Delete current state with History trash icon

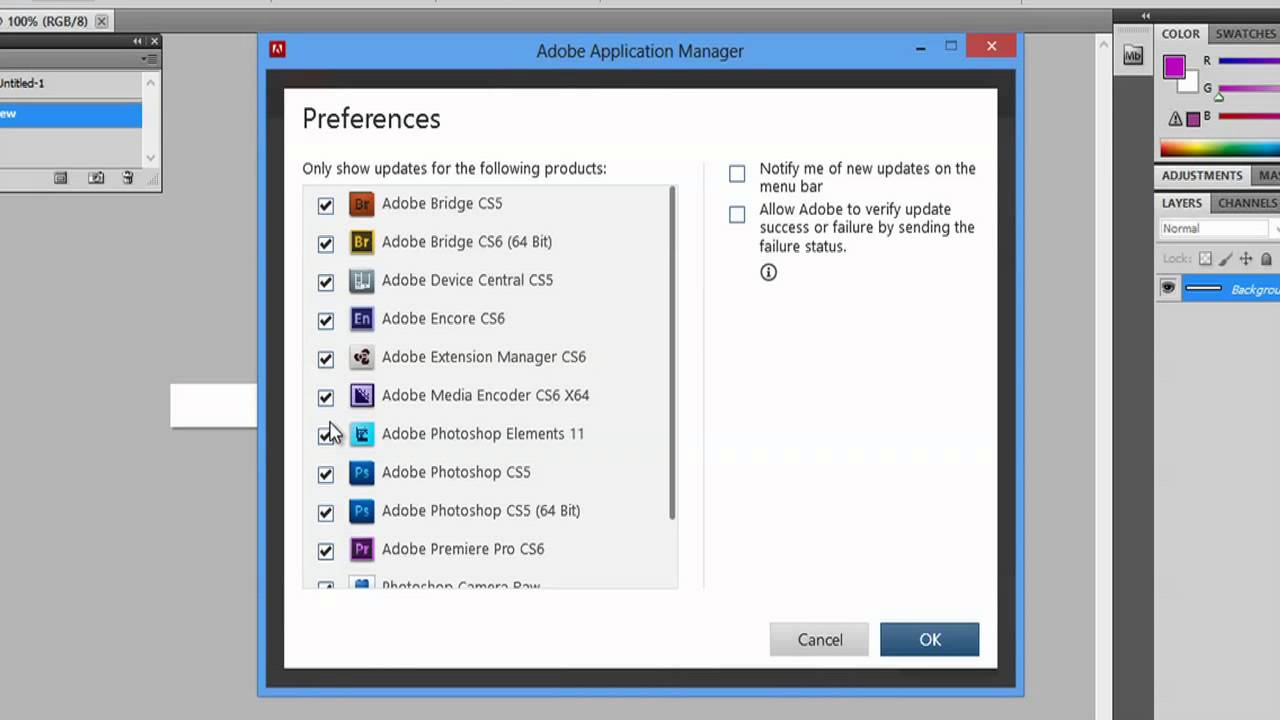click(128, 178)
